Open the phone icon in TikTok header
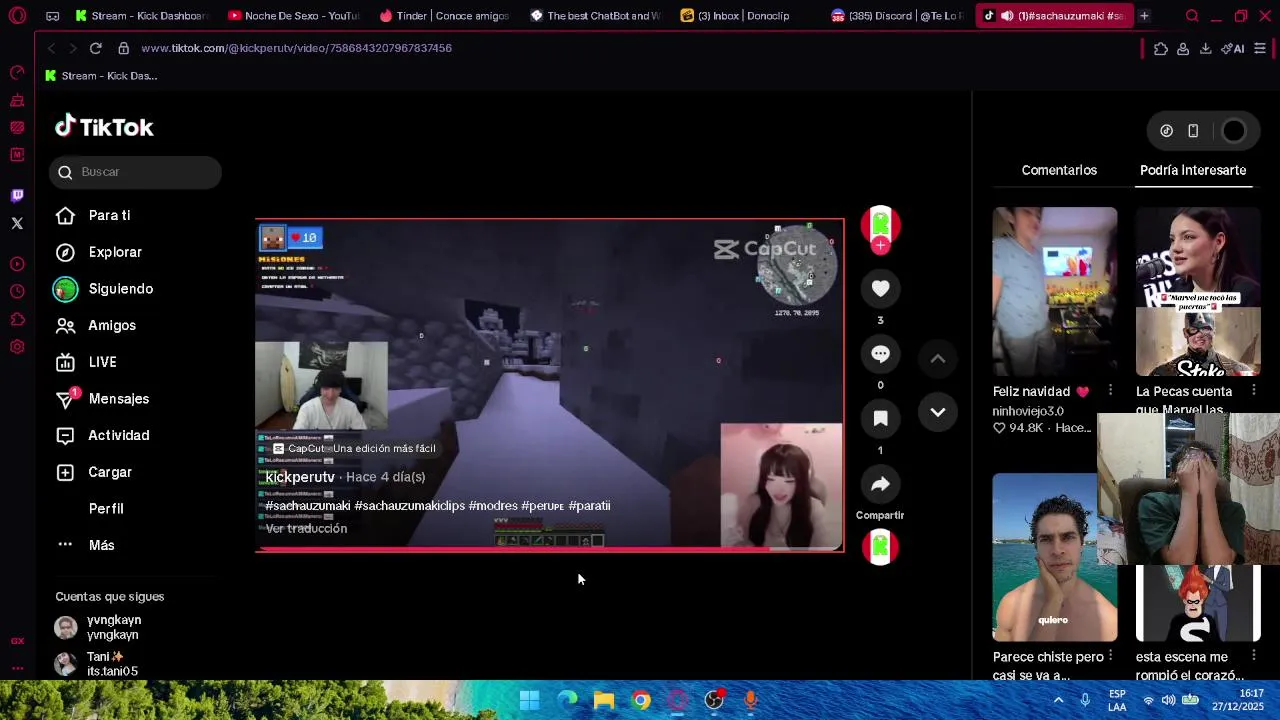The height and width of the screenshot is (720, 1280). click(1193, 131)
